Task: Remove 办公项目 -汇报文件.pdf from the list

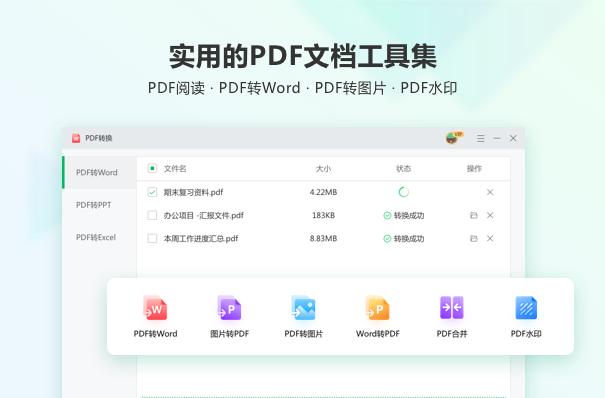Action: point(490,215)
